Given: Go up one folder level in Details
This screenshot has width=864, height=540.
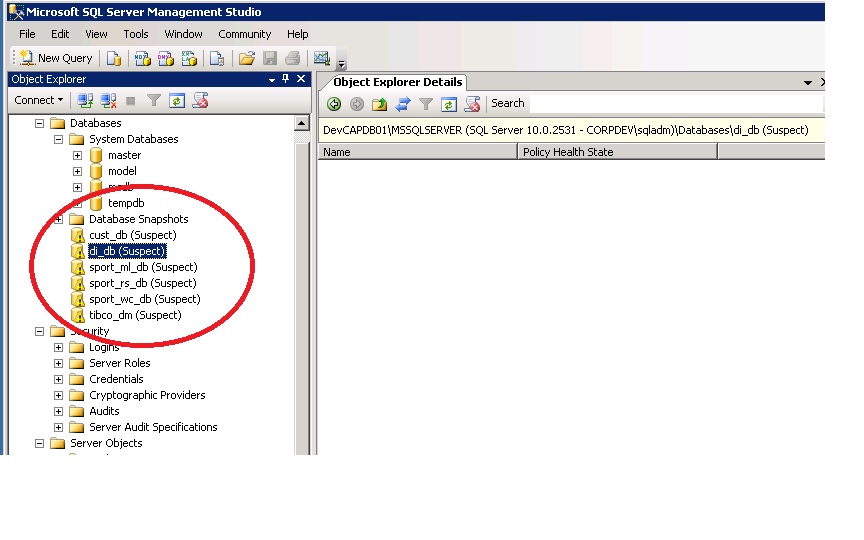Looking at the screenshot, I should coord(380,104).
